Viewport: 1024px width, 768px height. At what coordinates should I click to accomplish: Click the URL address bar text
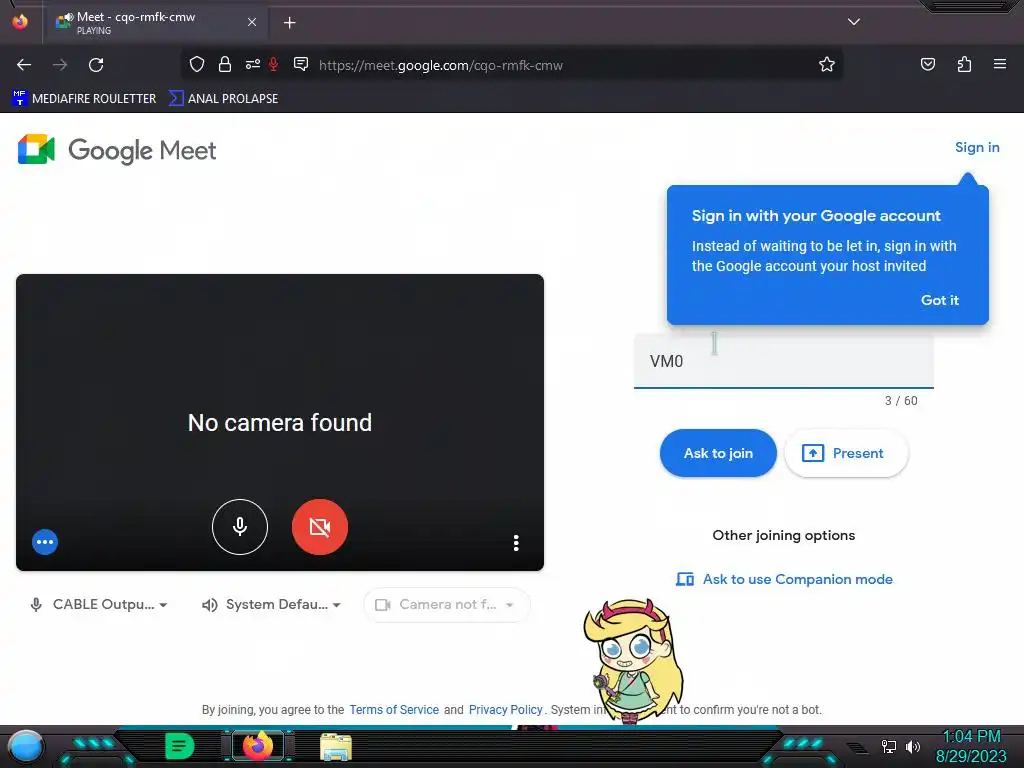point(441,65)
